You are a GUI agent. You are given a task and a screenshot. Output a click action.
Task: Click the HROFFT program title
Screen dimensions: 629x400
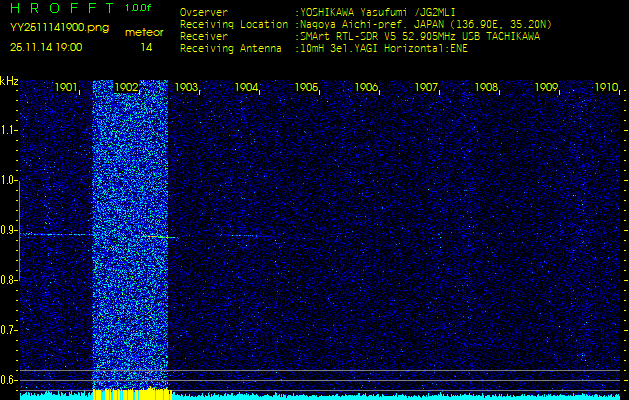point(63,8)
